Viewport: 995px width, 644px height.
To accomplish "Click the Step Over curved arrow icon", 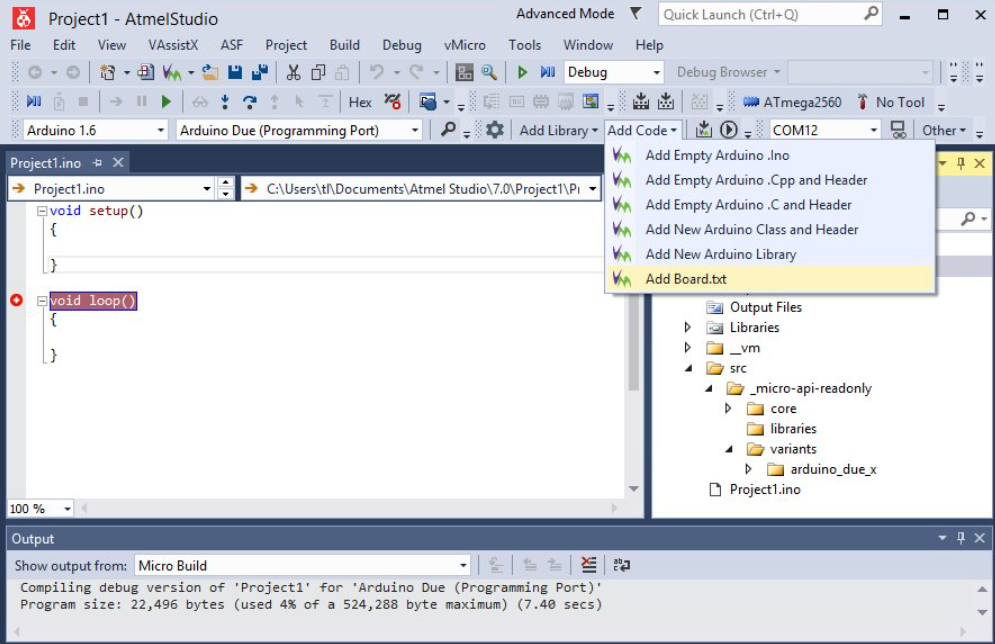I will coord(249,102).
